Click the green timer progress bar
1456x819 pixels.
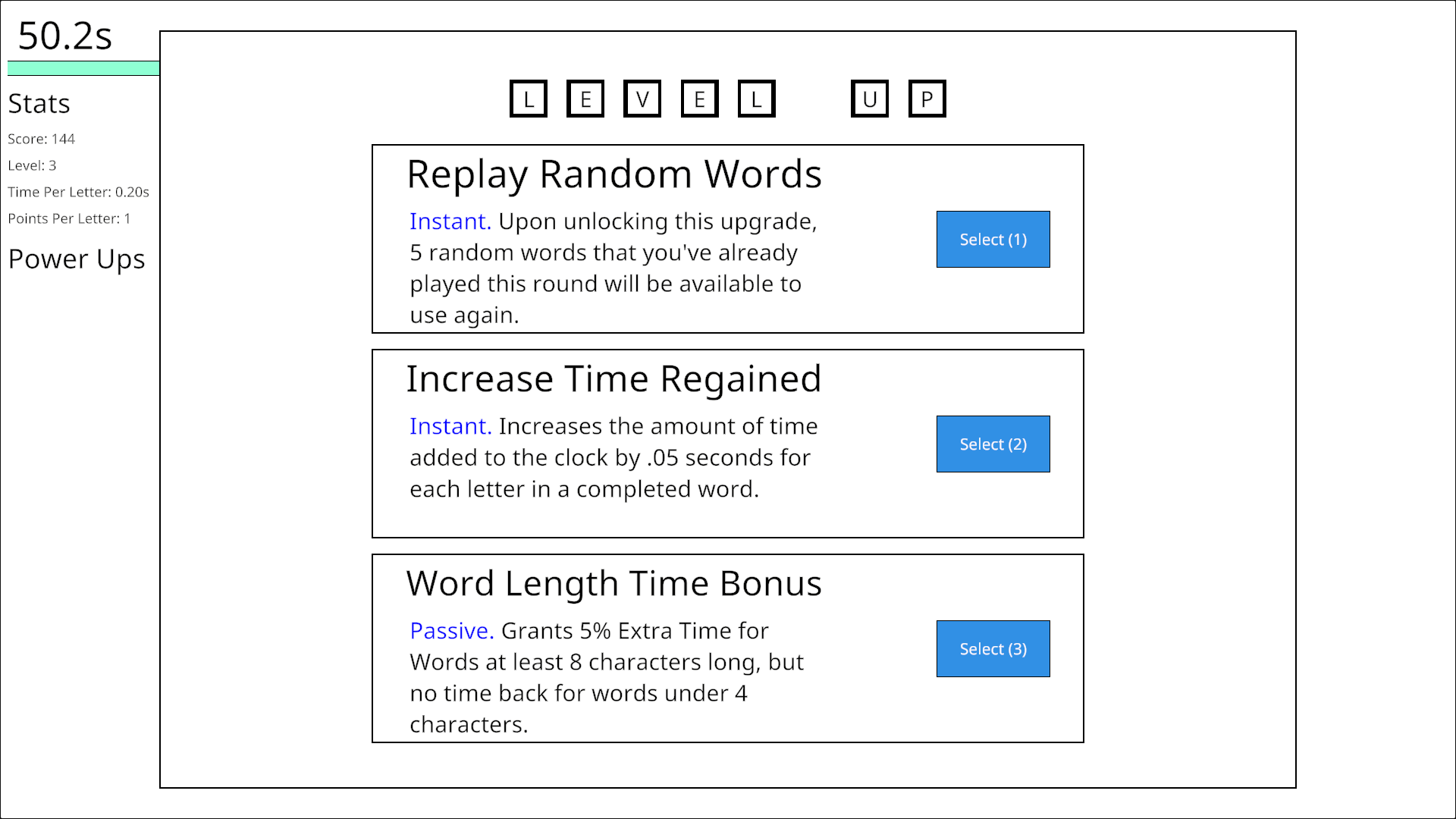[83, 69]
